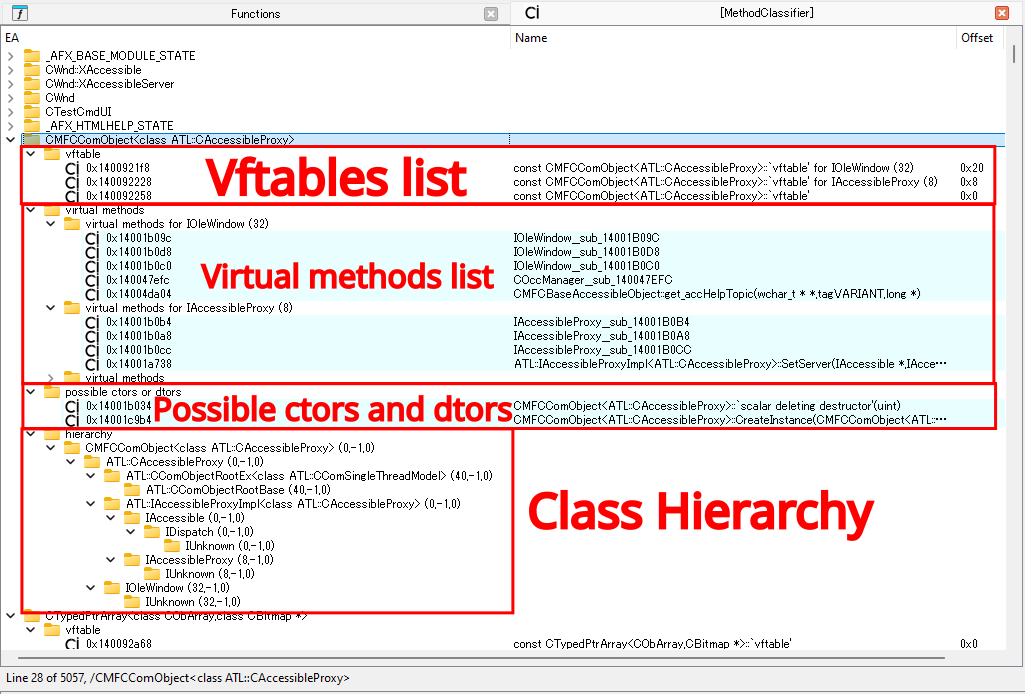1025x694 pixels.
Task: Select ATL::CComObjectRootBase (40,-1,0) hierarchy item
Action: click(x=239, y=490)
